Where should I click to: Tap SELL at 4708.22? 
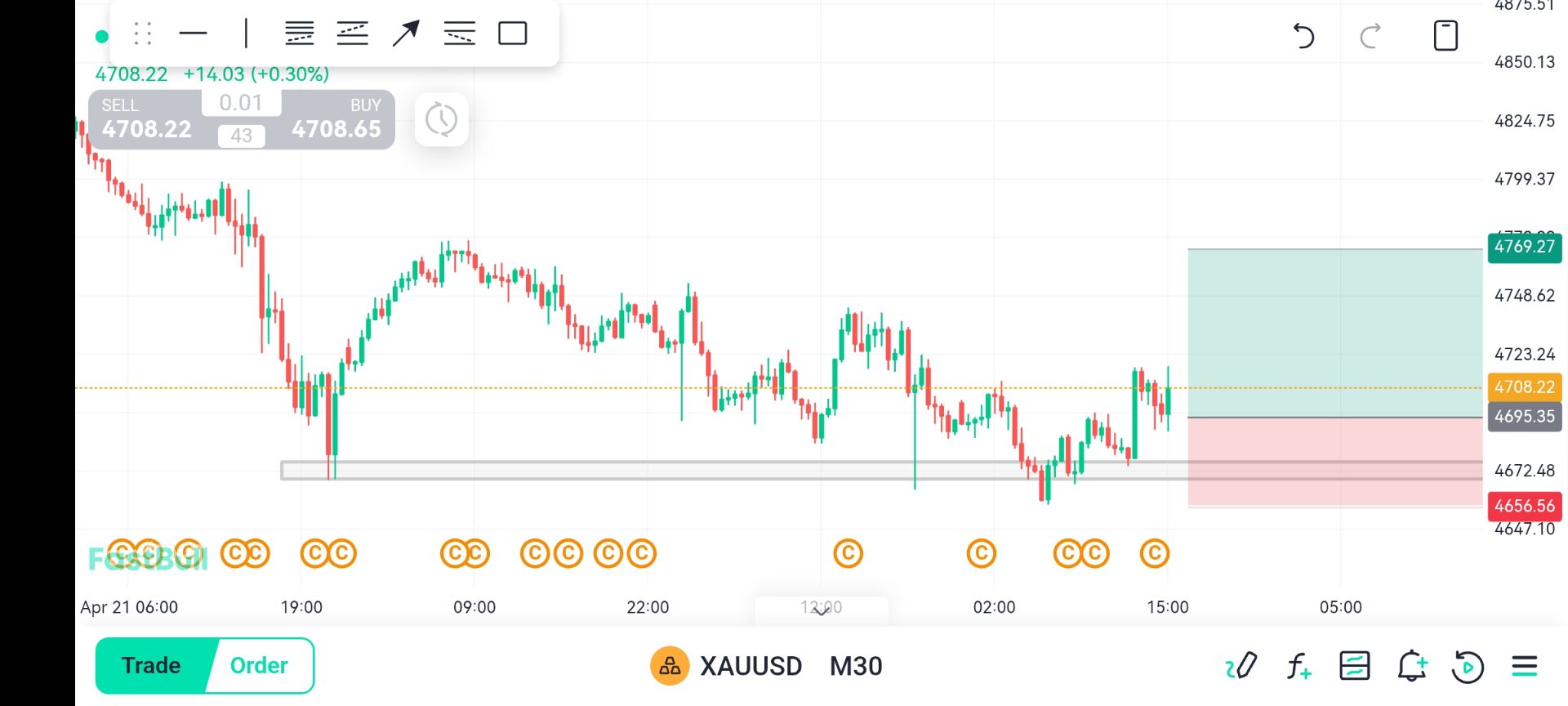click(x=147, y=119)
